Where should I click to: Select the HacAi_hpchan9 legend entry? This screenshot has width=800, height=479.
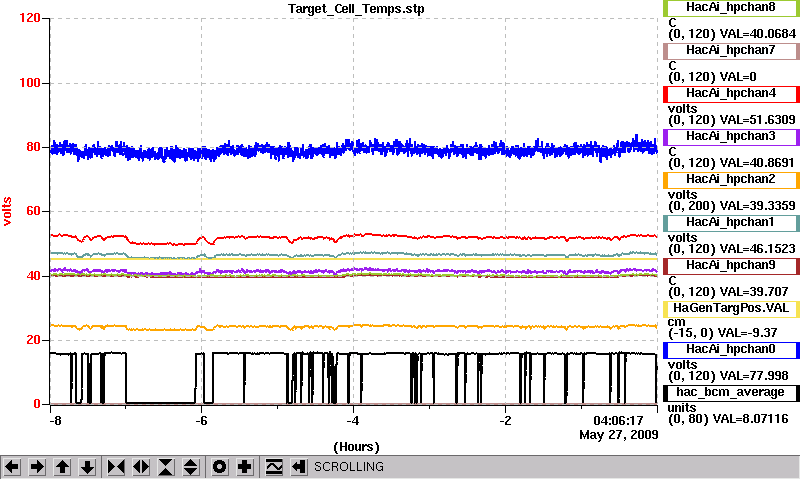coord(731,266)
